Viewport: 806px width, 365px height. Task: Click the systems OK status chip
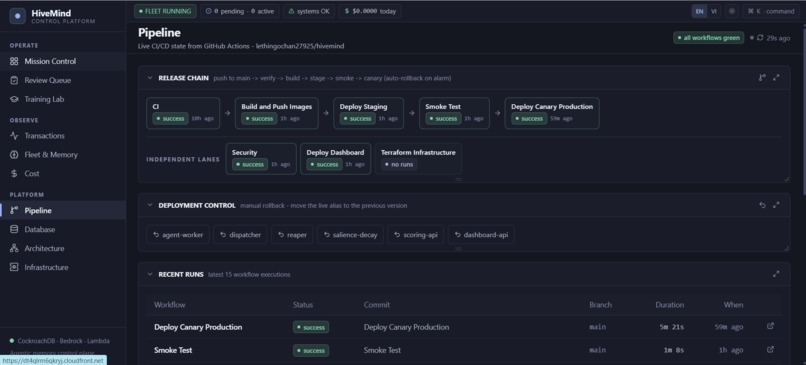click(309, 11)
